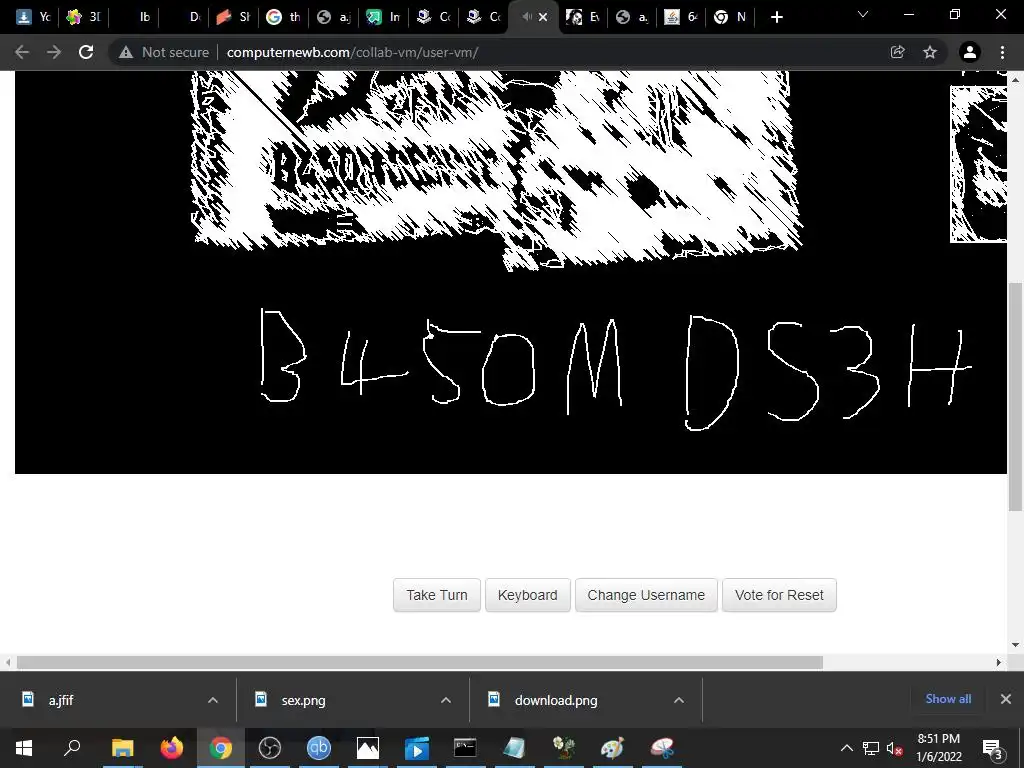Close the active muted tab
This screenshot has height=768, width=1024.
click(543, 17)
